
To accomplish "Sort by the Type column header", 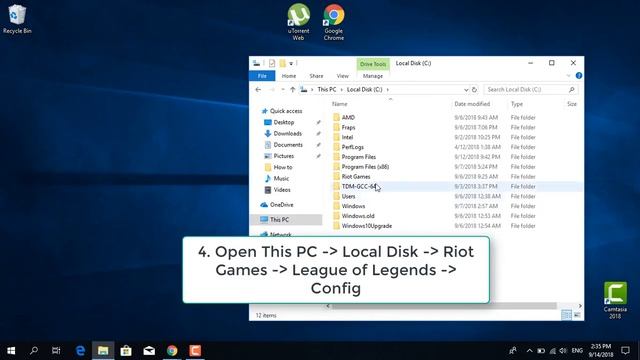I will point(517,104).
